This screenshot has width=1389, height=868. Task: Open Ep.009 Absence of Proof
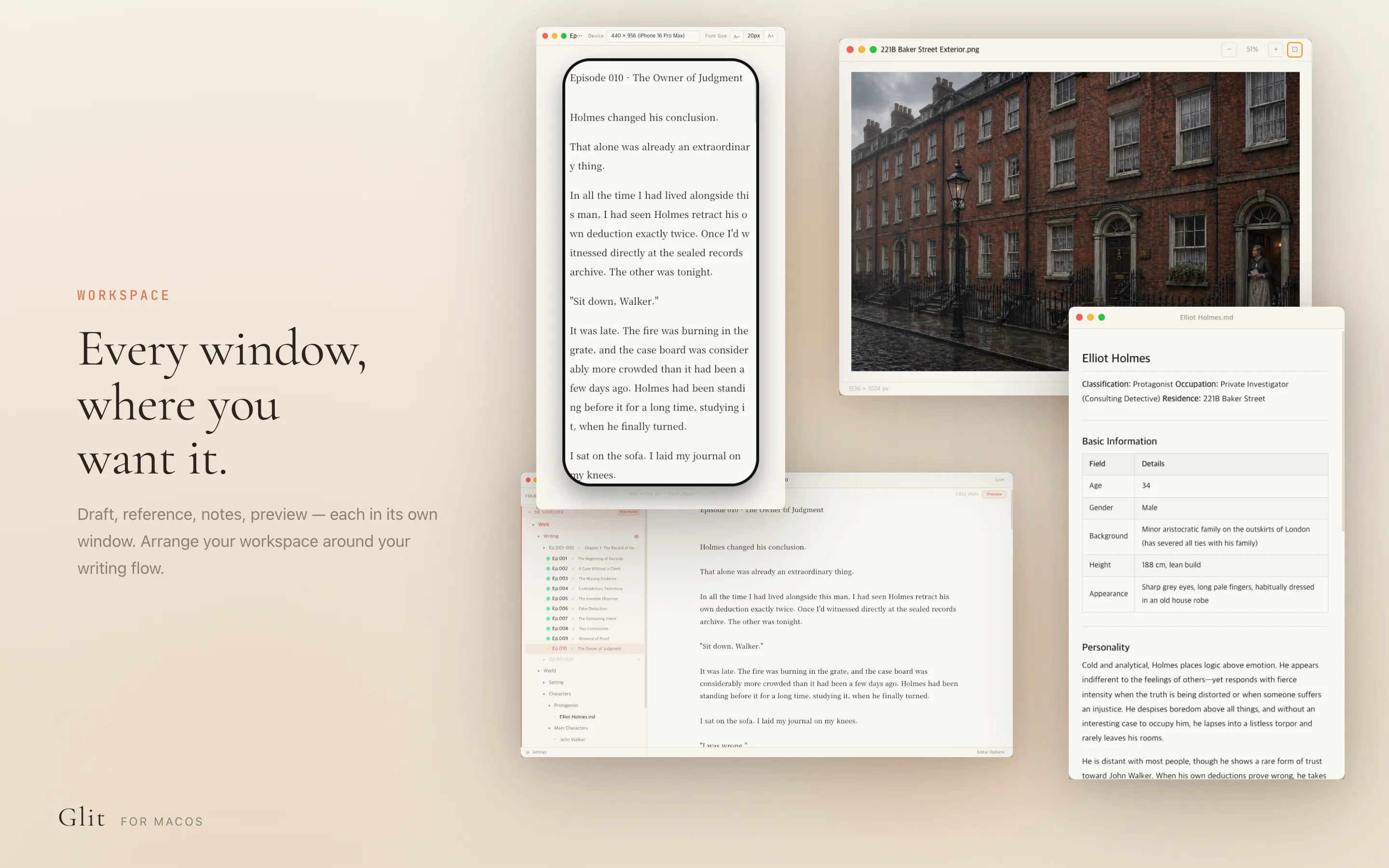585,638
